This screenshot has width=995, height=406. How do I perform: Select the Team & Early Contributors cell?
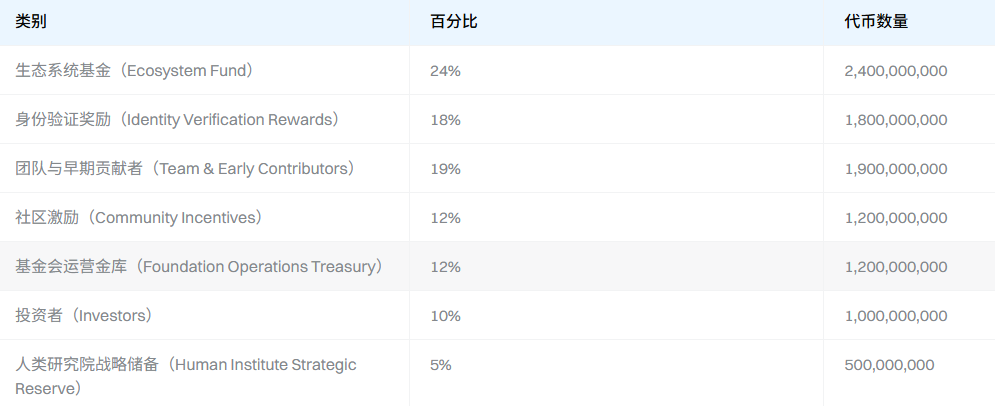185,169
